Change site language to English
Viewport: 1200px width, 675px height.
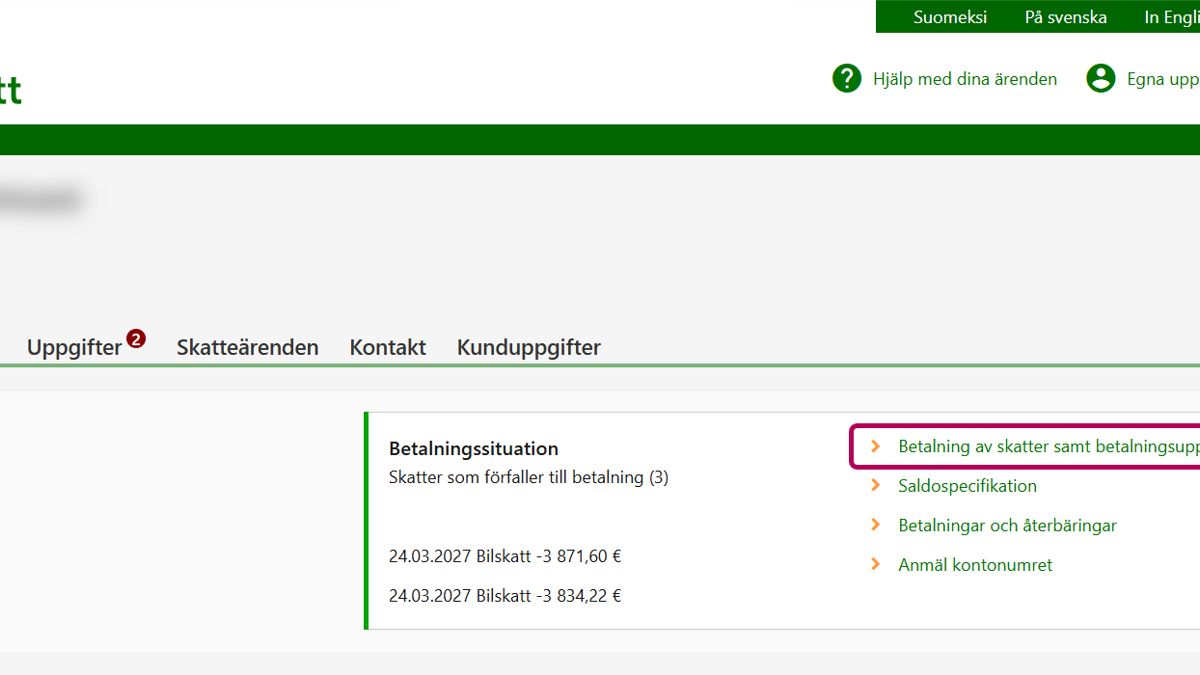(x=1171, y=17)
